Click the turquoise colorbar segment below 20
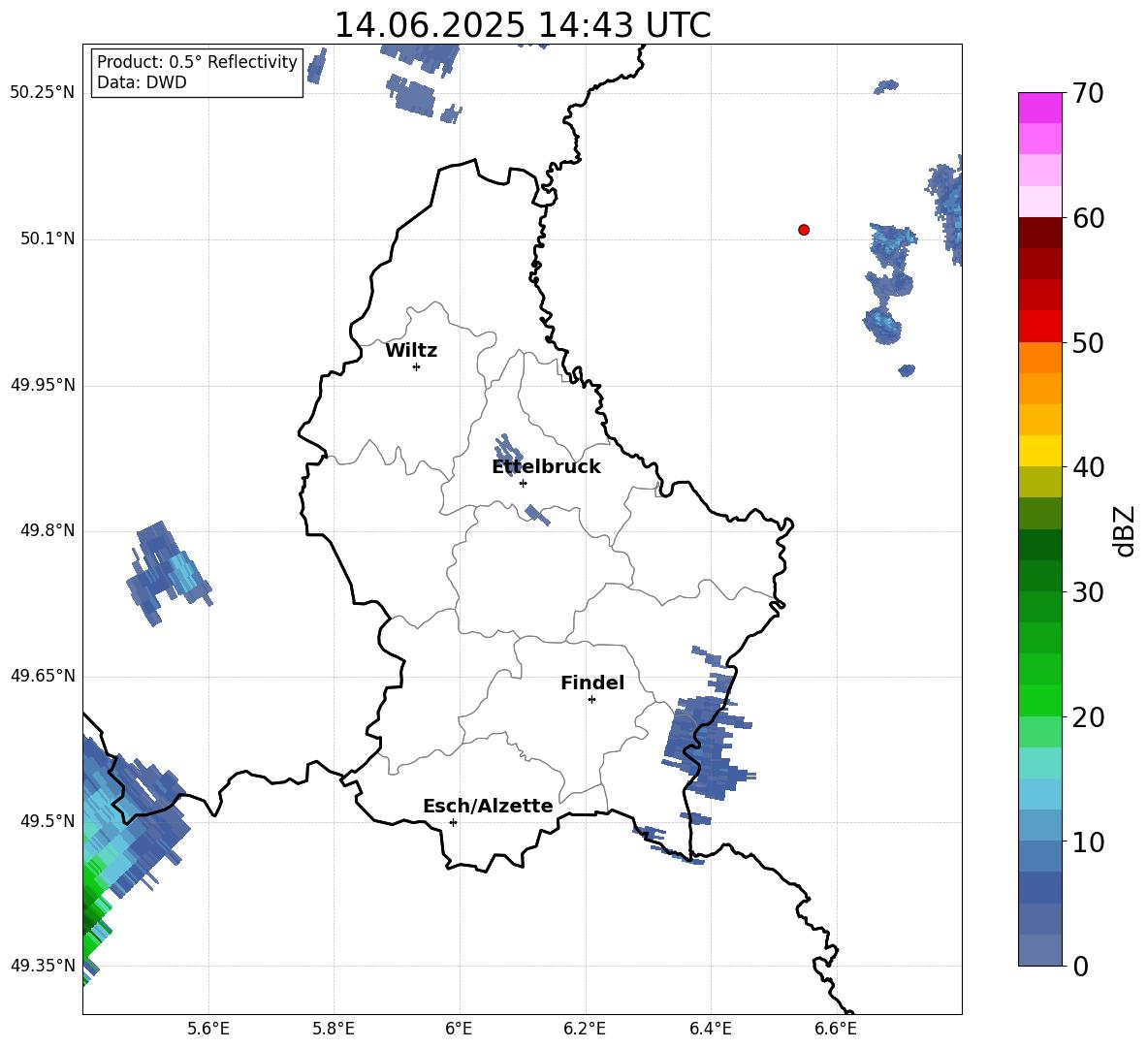Viewport: 1148px width, 1048px height. pos(1039,763)
